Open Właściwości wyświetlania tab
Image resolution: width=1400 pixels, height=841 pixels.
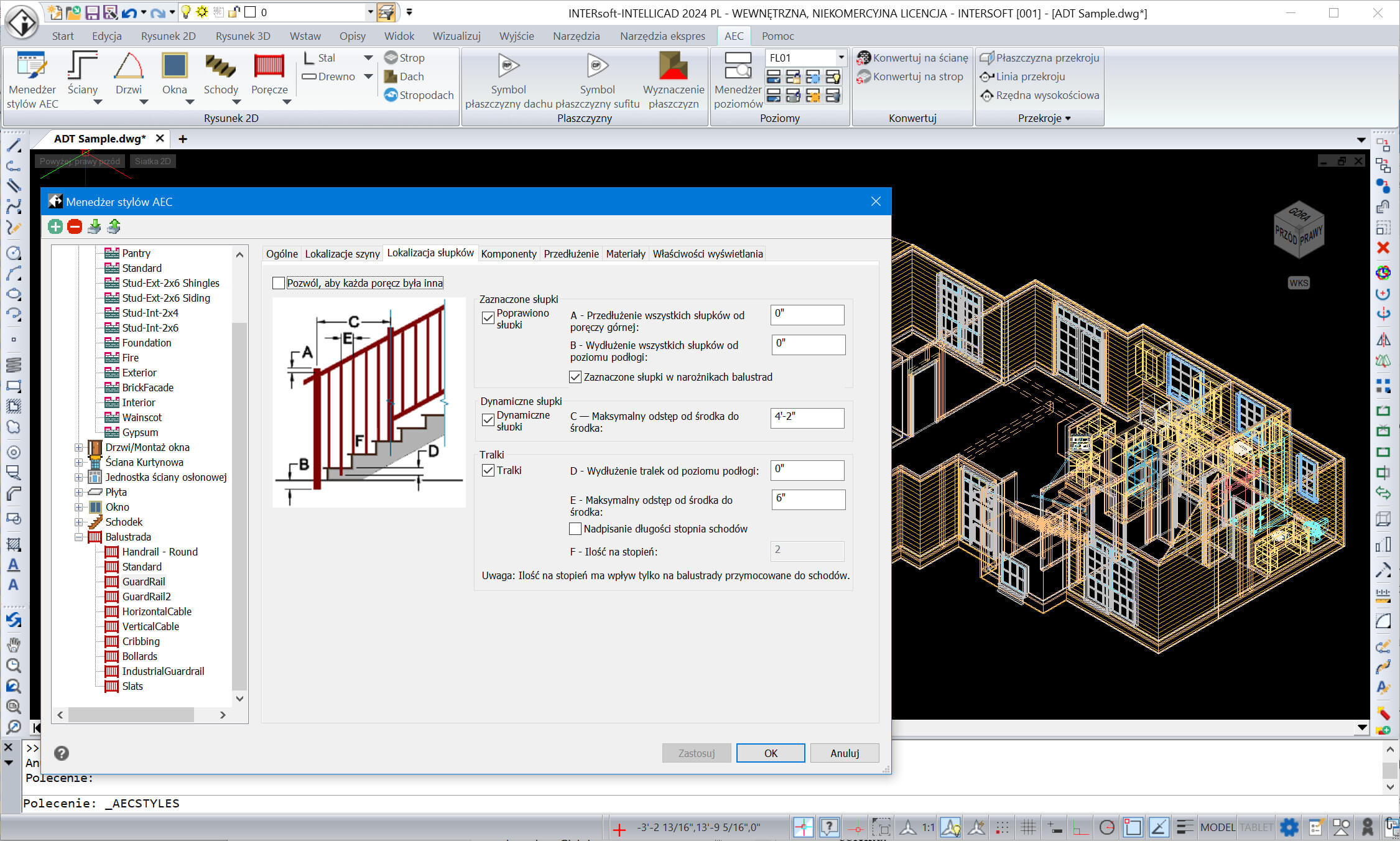(708, 254)
